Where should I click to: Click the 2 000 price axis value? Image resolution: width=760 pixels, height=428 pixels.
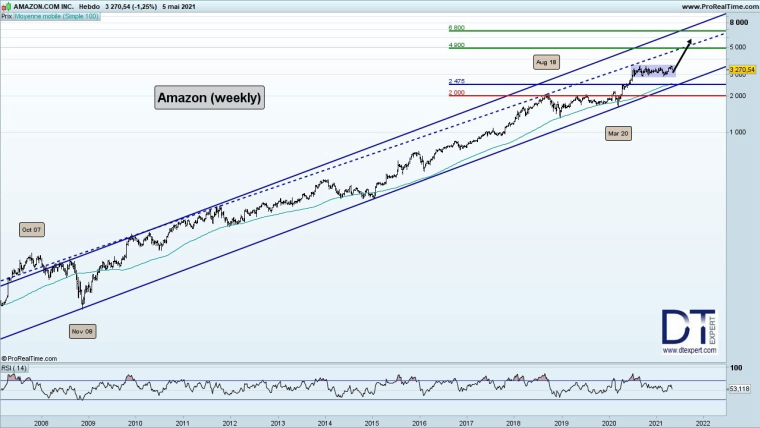738,96
